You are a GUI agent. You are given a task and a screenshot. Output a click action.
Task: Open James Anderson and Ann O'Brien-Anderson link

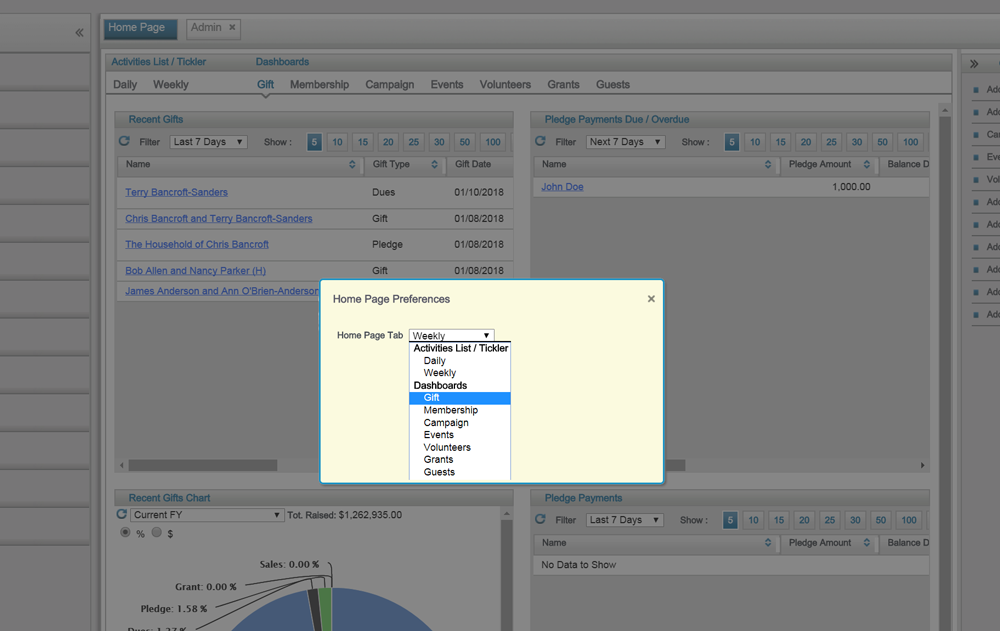coord(222,291)
